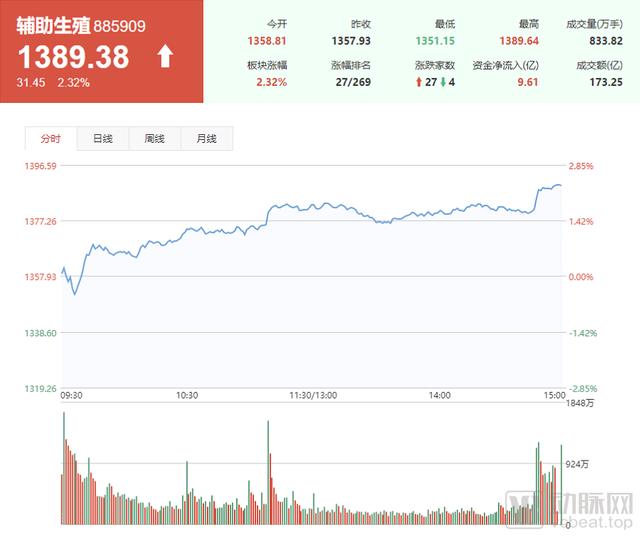Click the red rising-count arrow near 27
Screen dimensions: 640x537
[x=418, y=82]
